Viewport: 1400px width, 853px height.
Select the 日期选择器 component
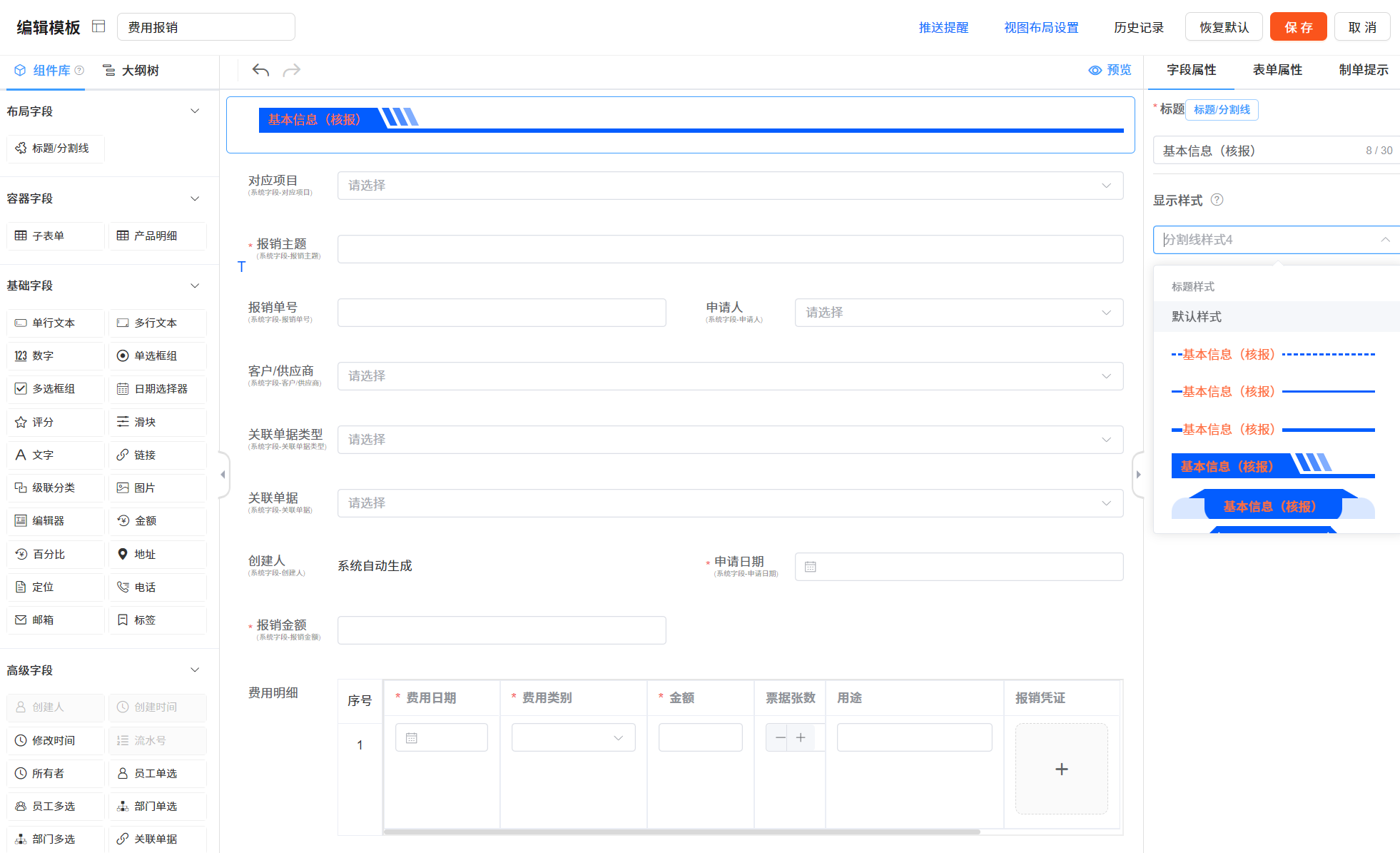click(x=158, y=389)
